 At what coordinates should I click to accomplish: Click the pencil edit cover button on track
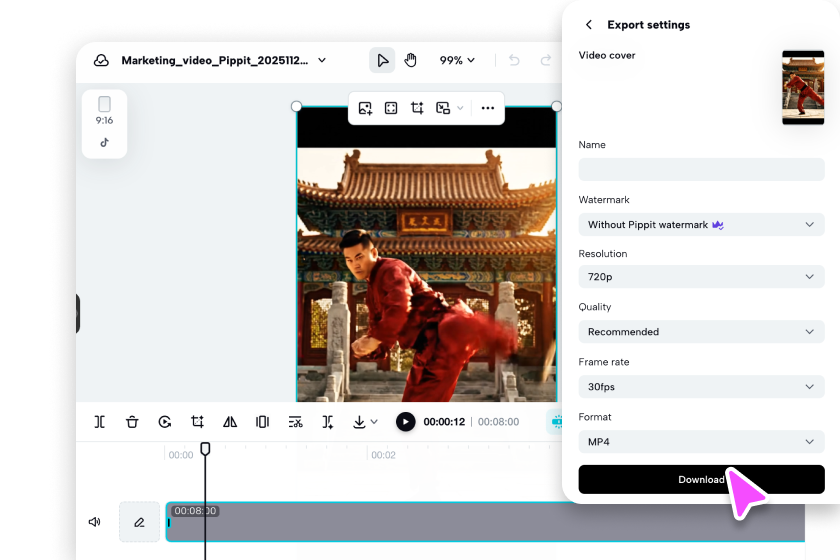coord(139,521)
